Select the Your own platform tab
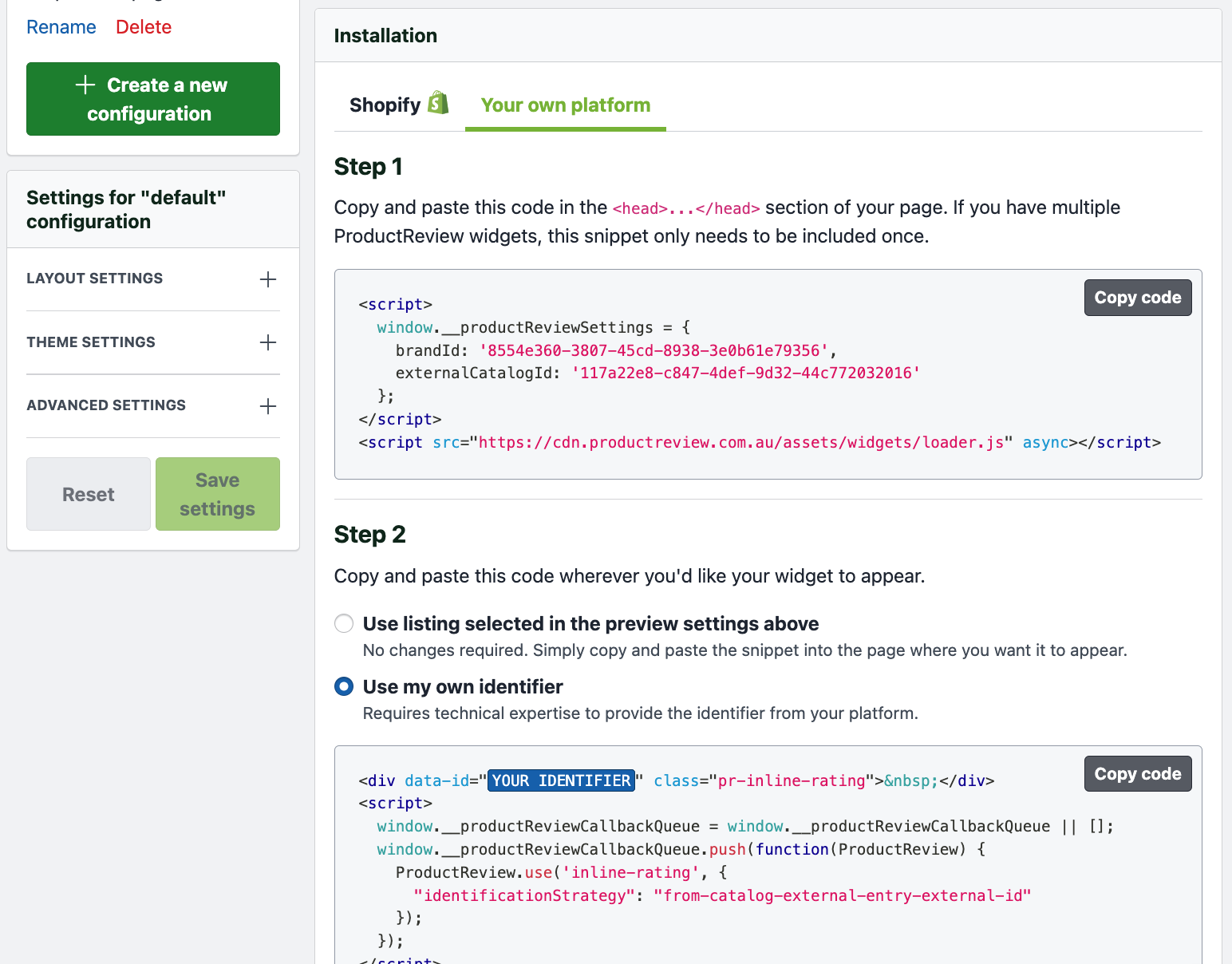Screen dimensions: 1232x964 tap(566, 105)
